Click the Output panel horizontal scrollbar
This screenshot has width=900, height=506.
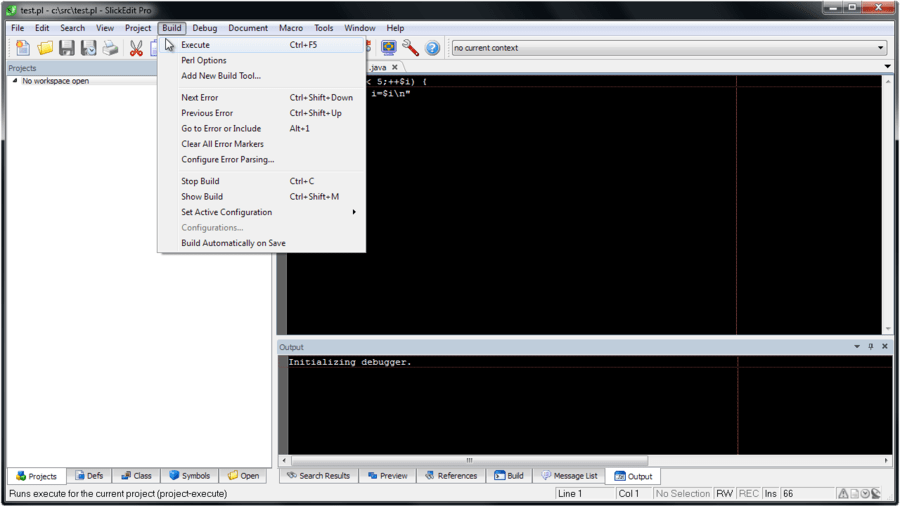coord(469,460)
